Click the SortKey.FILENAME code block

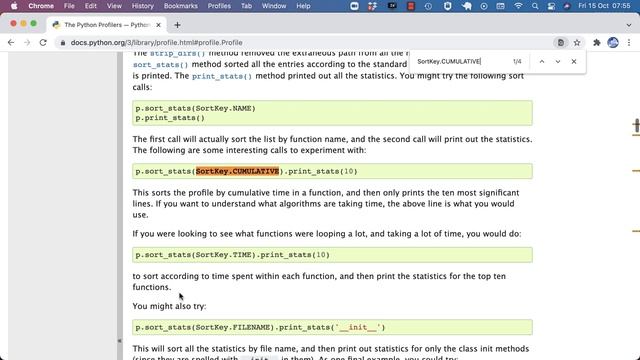[x=332, y=327]
